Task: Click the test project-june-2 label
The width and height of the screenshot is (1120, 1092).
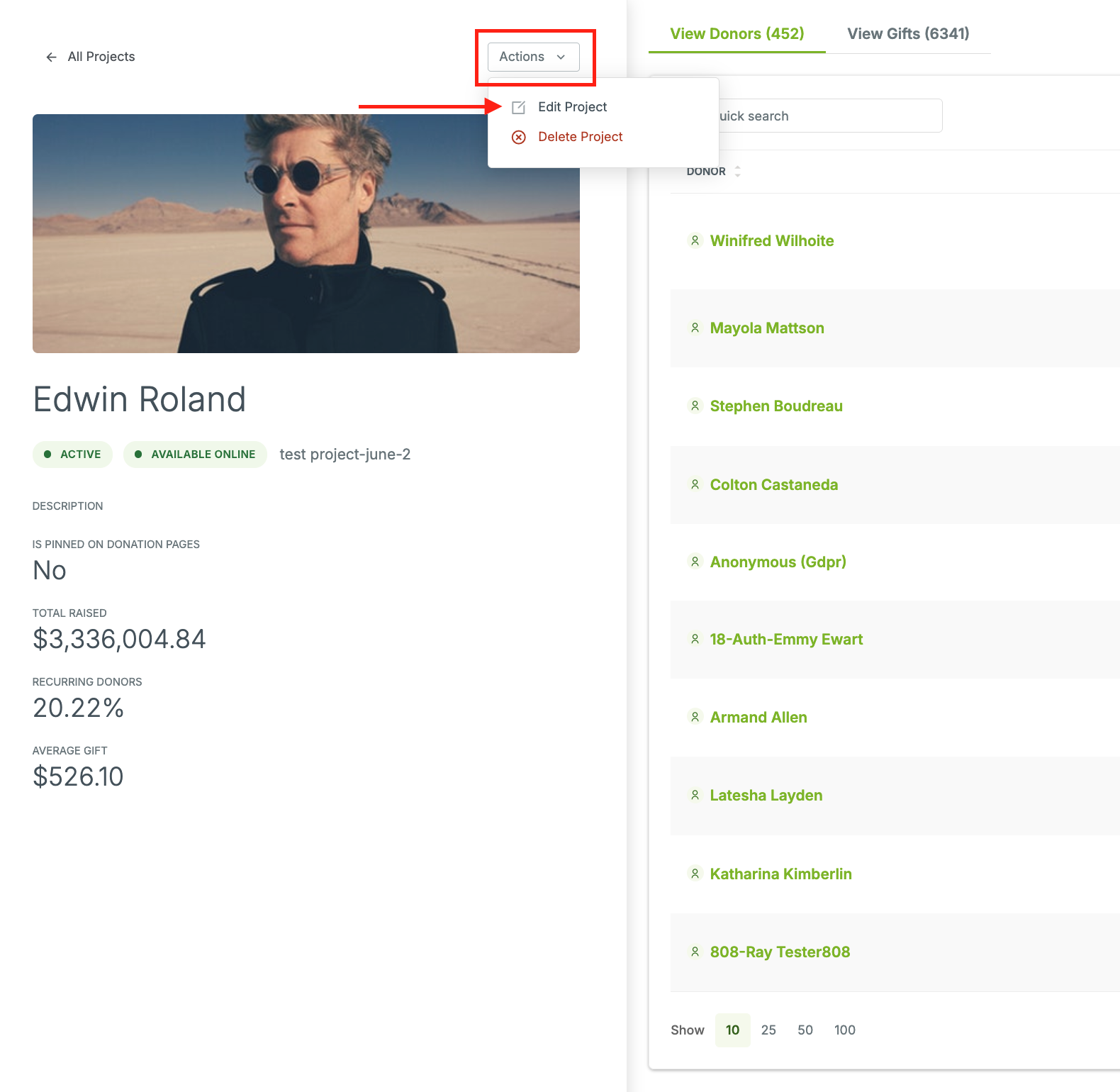Action: click(x=345, y=455)
